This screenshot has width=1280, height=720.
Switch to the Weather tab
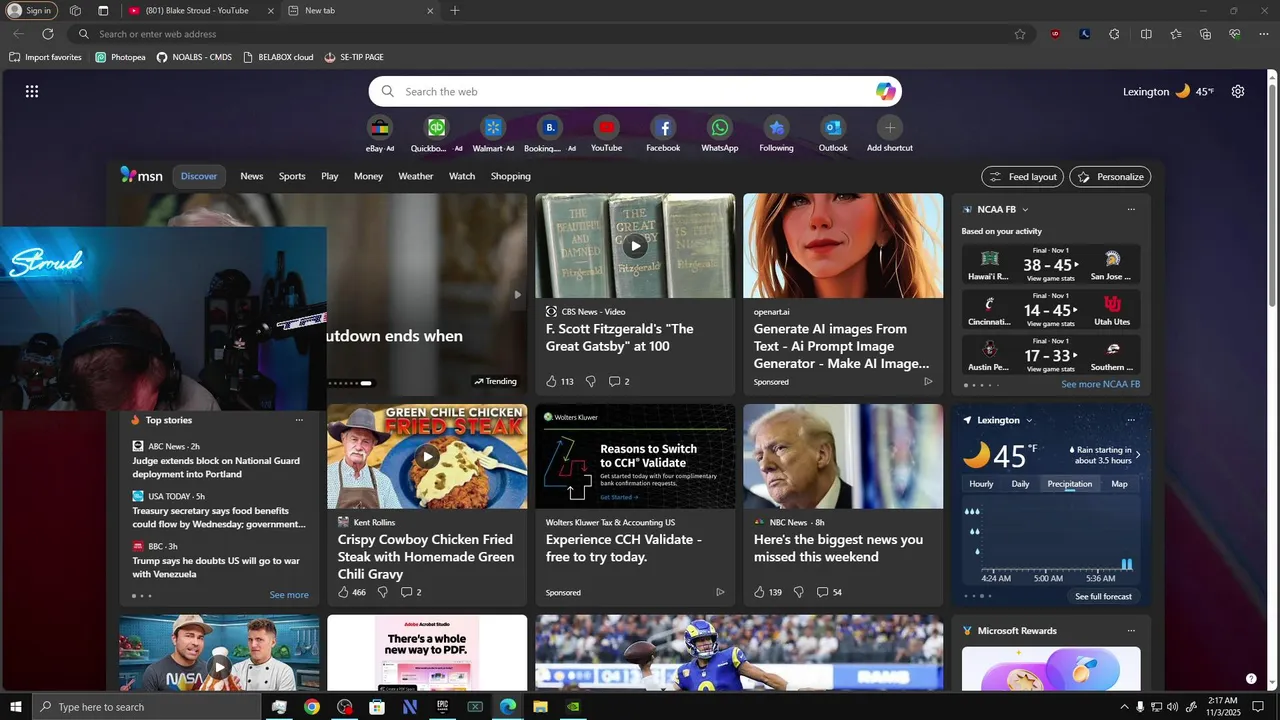tap(416, 176)
